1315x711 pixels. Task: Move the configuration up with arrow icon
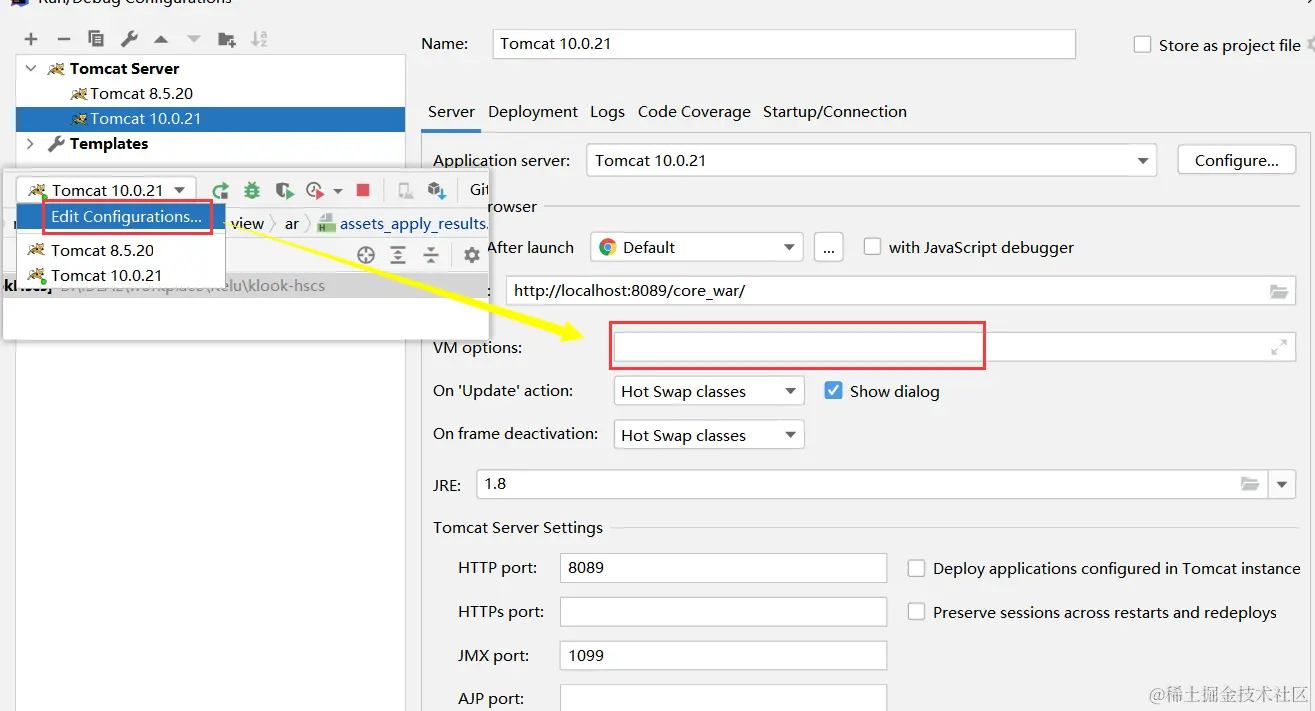161,39
